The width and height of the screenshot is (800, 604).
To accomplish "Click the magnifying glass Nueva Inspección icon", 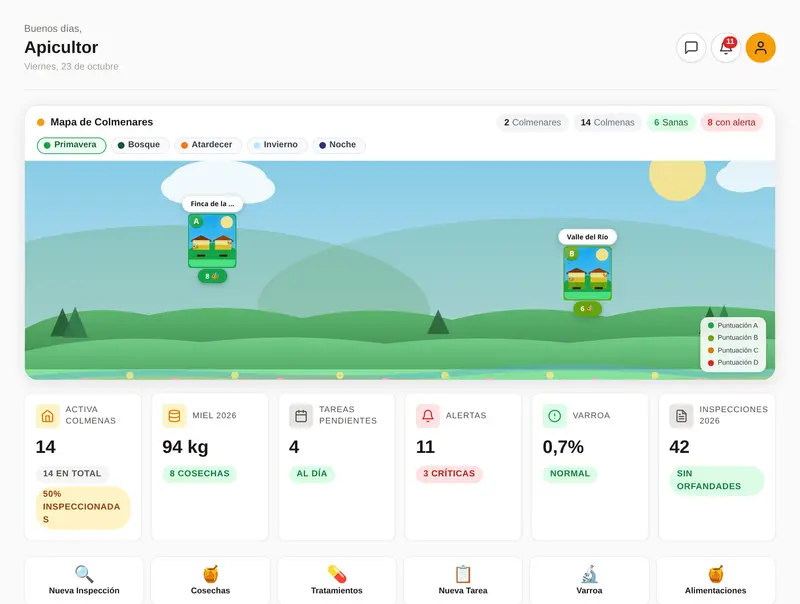I will pyautogui.click(x=84, y=574).
